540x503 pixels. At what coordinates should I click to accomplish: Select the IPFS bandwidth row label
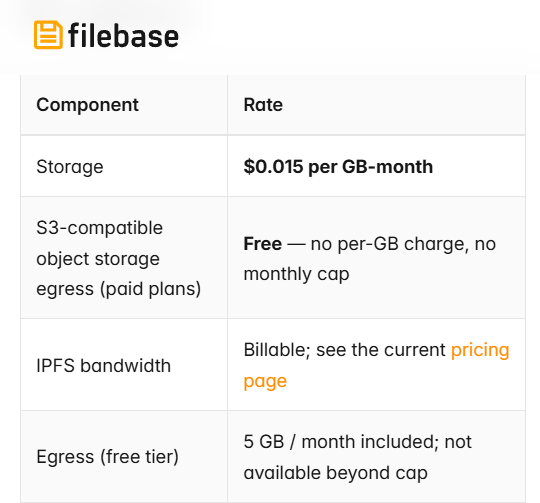104,366
